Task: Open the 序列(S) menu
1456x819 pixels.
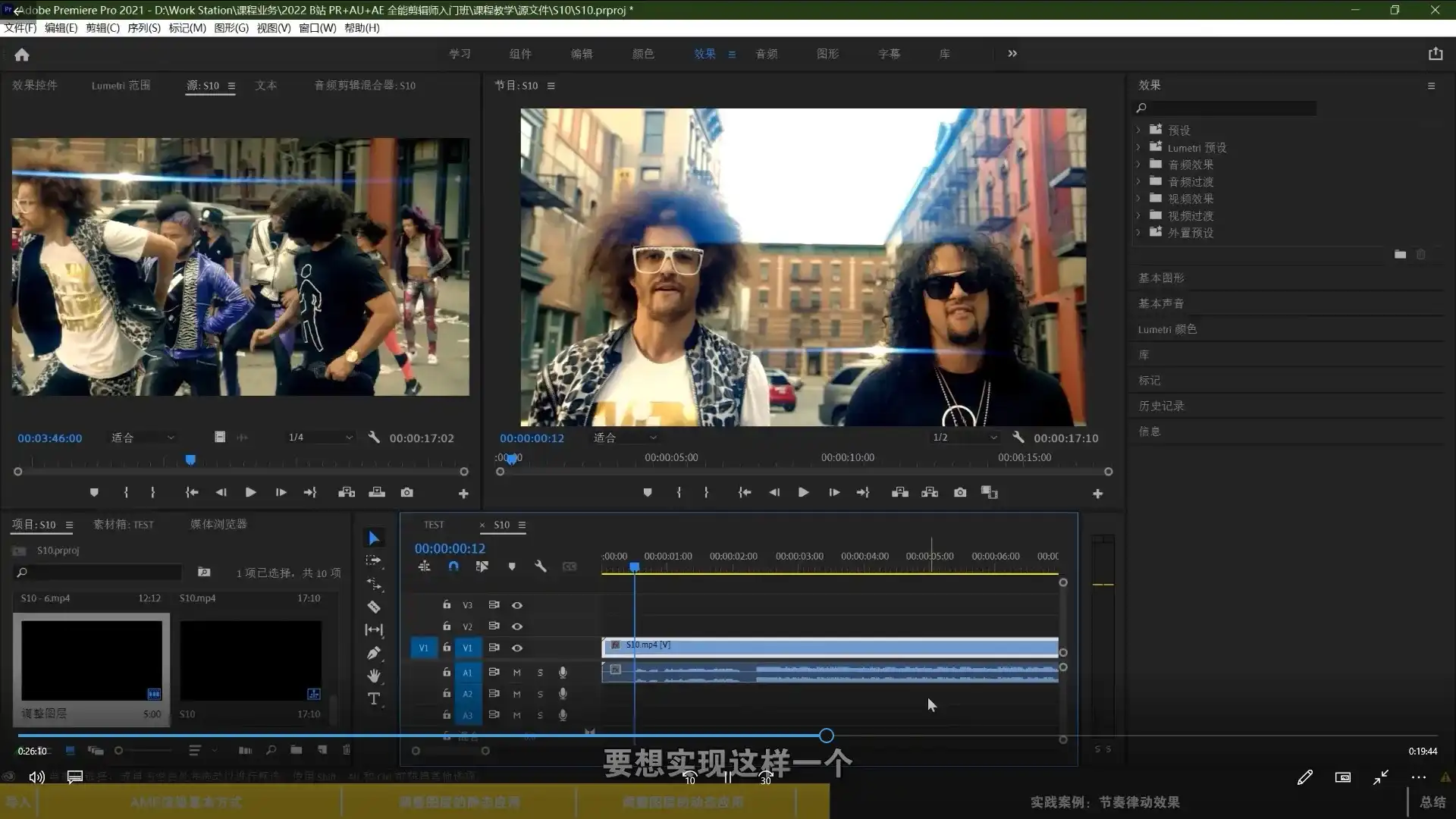Action: [143, 28]
